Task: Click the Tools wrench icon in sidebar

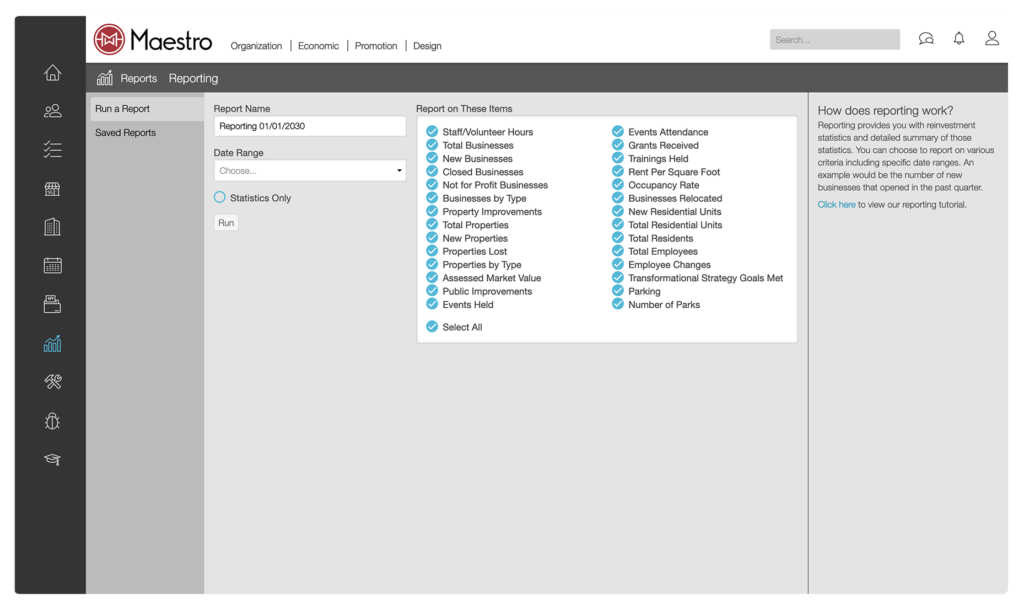Action: [52, 381]
